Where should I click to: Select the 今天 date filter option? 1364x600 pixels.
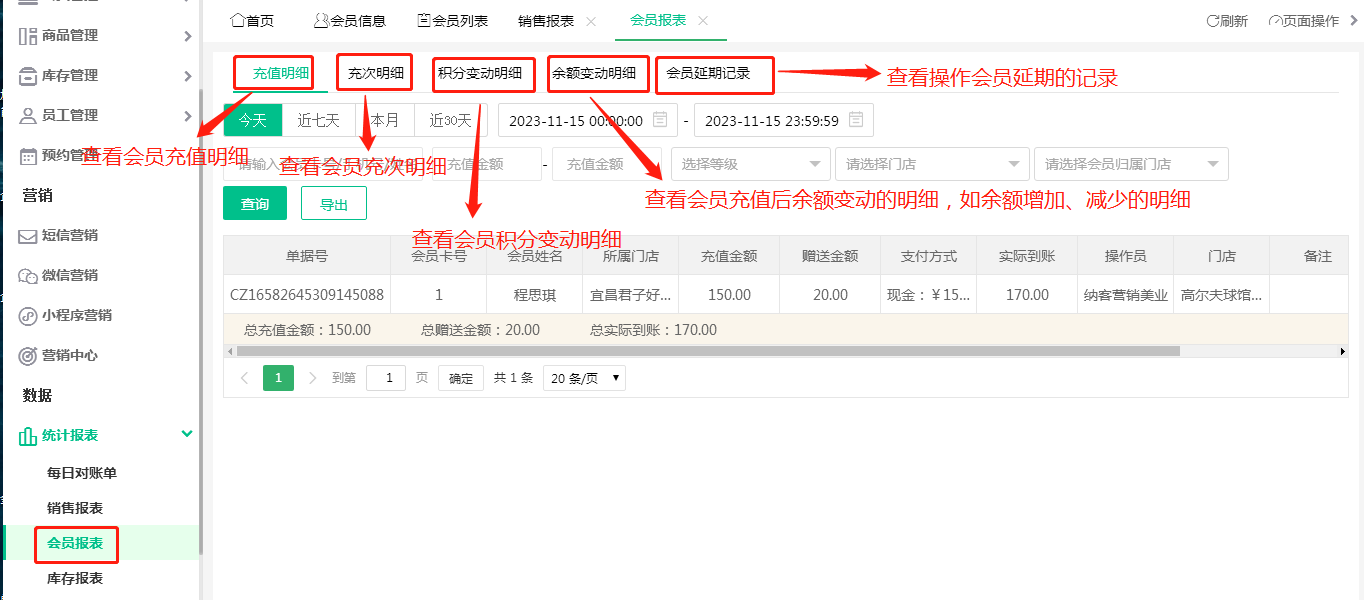pos(253,119)
